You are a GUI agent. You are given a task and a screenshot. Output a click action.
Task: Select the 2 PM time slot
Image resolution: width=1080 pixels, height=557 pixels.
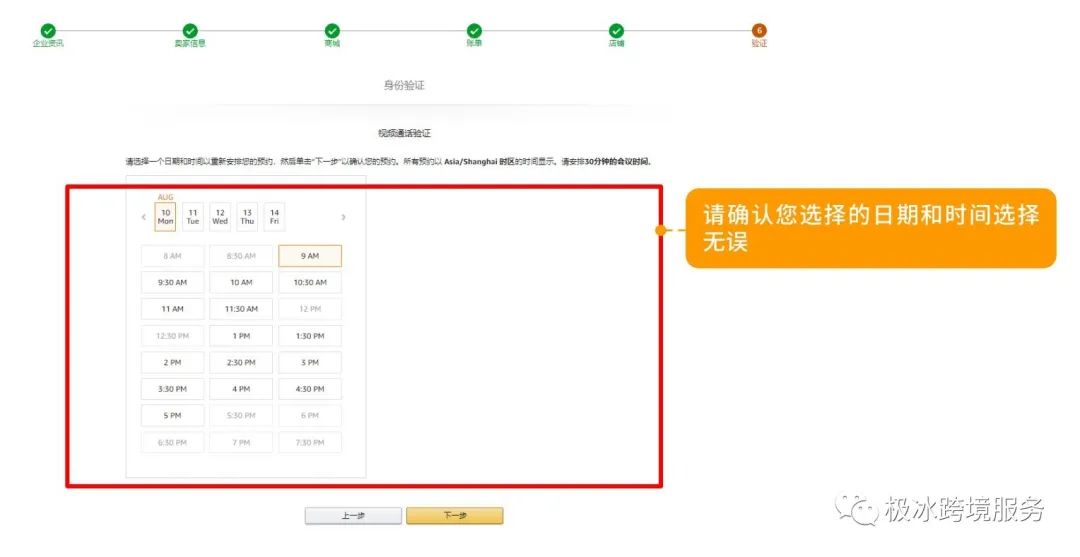[x=172, y=362]
